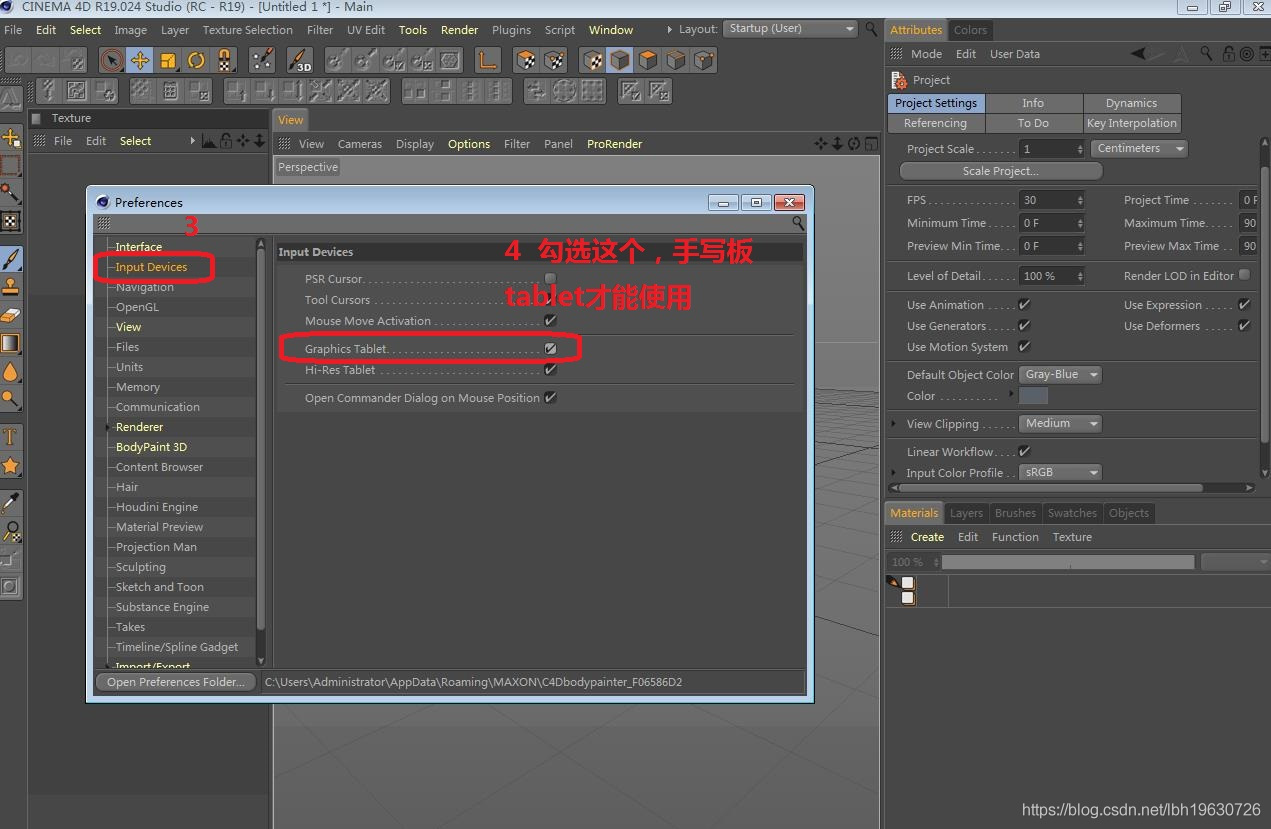Select the Eraser tool
1271x829 pixels.
(x=11, y=316)
